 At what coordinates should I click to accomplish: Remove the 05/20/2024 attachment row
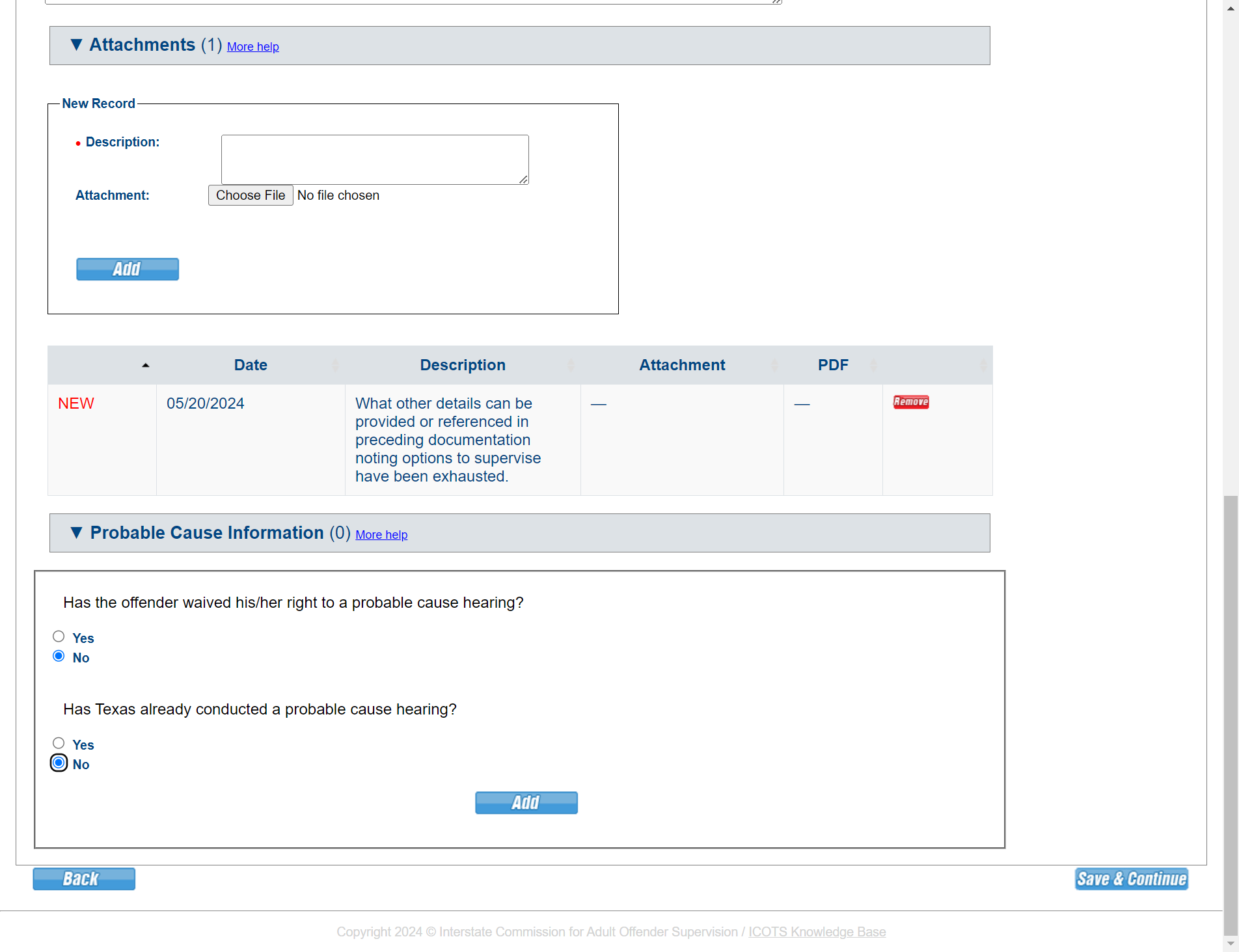[911, 402]
